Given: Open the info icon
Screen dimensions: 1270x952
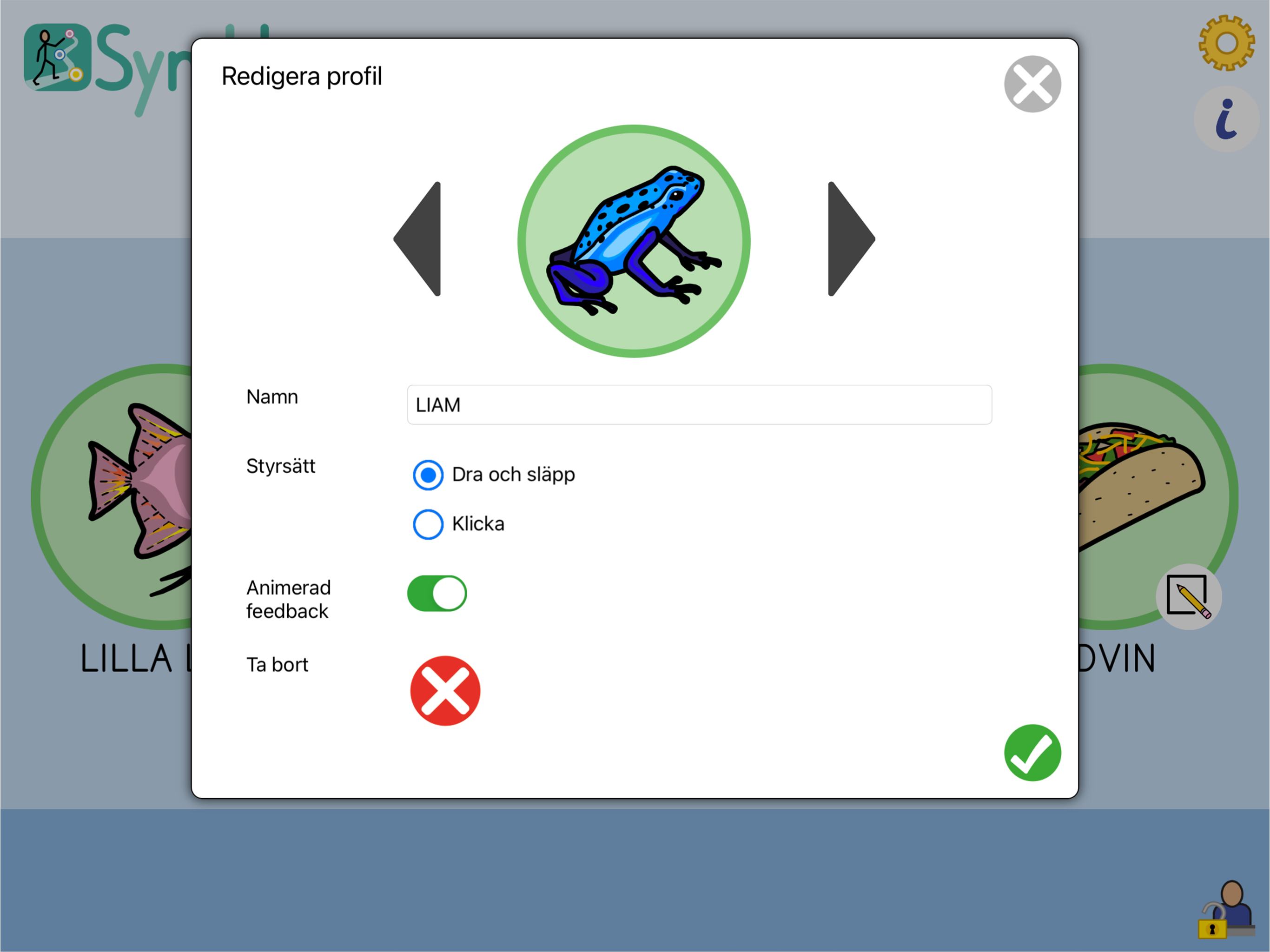Looking at the screenshot, I should pyautogui.click(x=1226, y=119).
